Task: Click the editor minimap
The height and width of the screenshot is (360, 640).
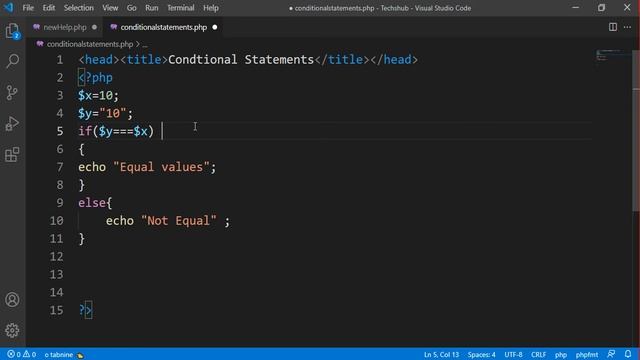Action: 612,55
